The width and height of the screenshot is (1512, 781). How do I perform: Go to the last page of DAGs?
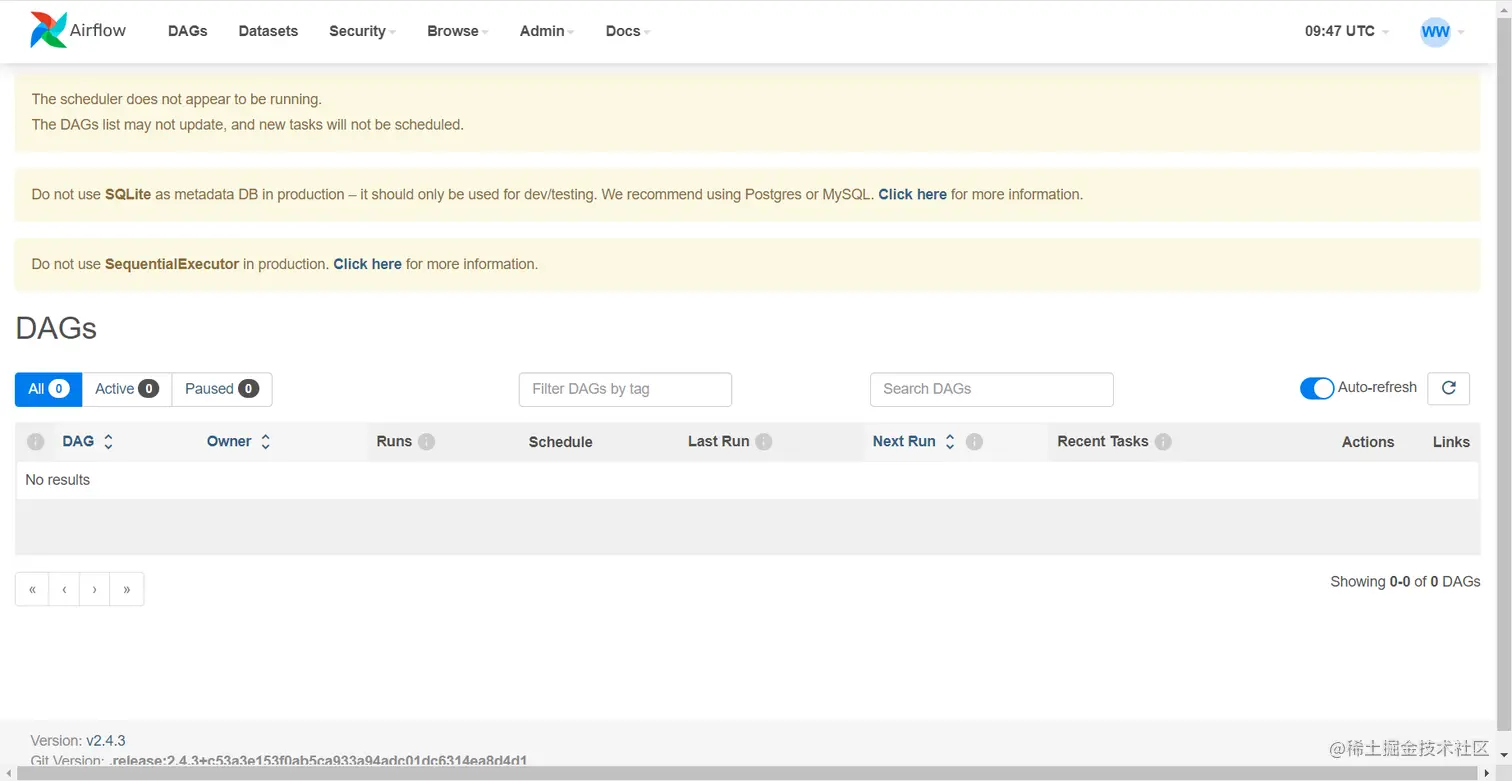[127, 589]
